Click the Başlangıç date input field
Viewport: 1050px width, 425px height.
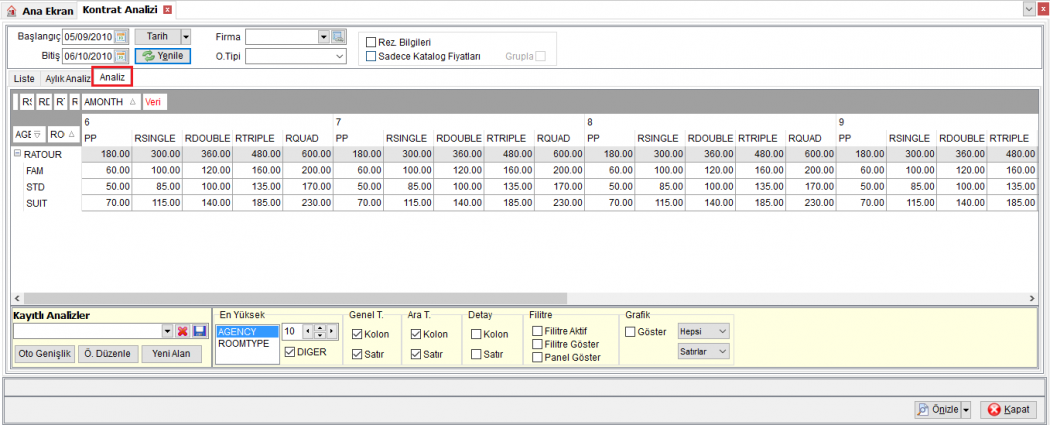pos(89,37)
